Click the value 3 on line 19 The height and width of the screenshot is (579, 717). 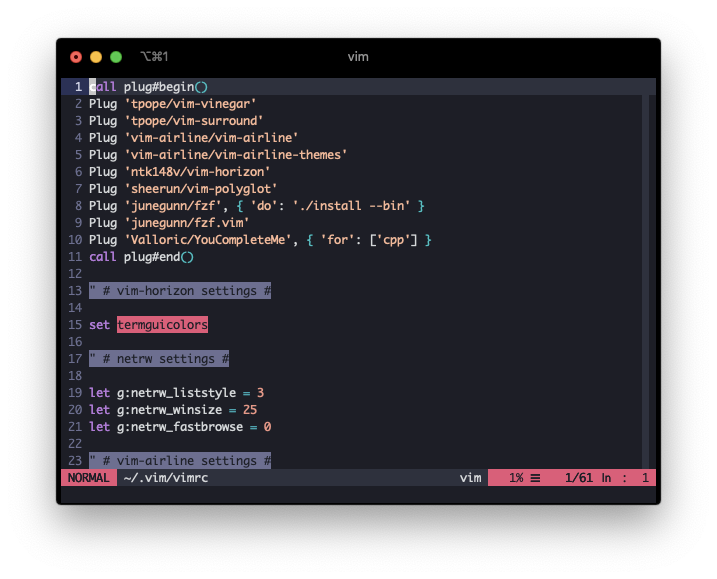[260, 393]
